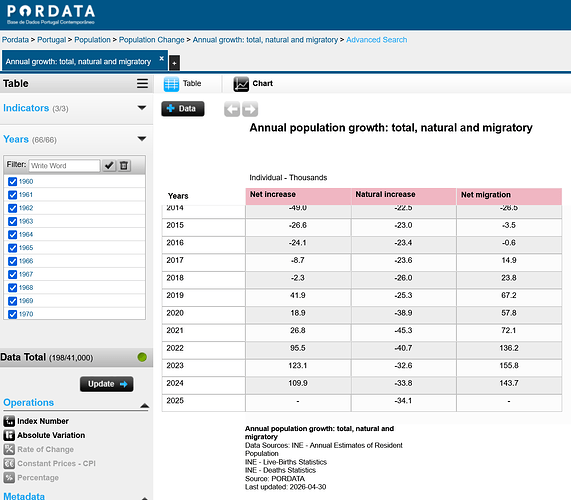
Task: Uncheck the 1961 year checkbox
Action: tap(12, 195)
